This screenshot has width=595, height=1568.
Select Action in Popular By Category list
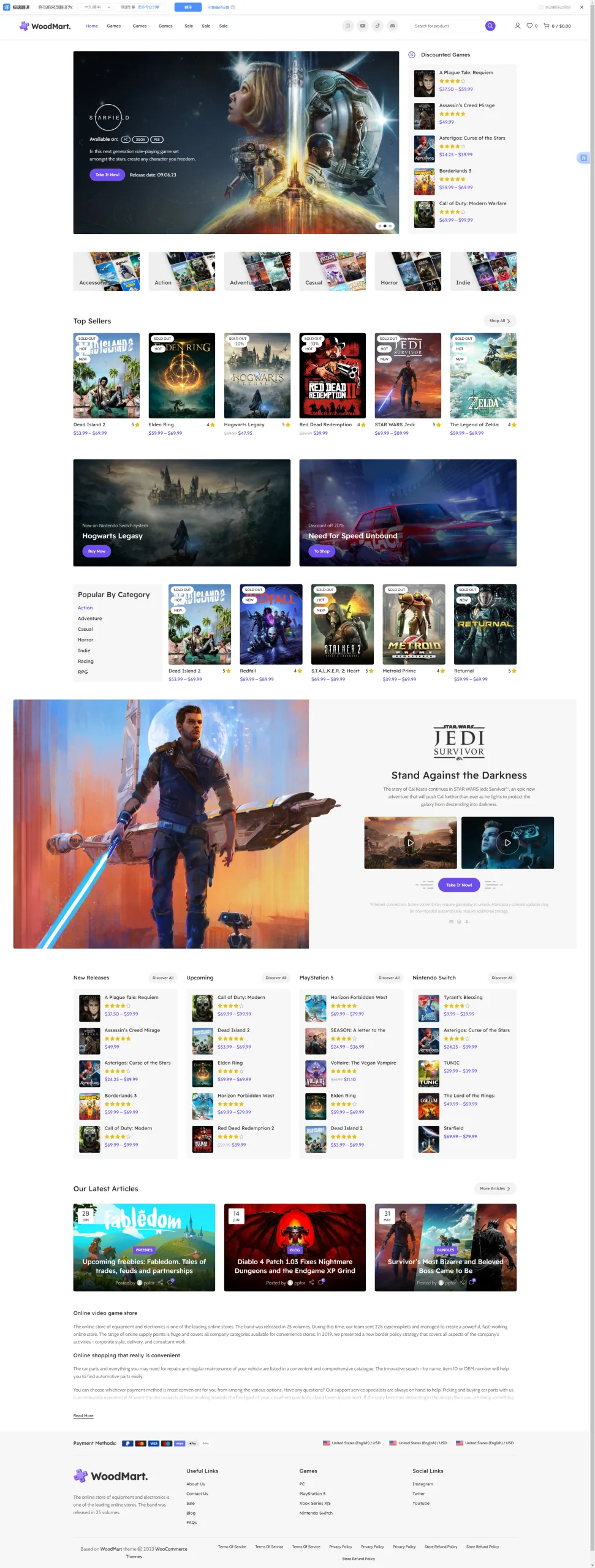pyautogui.click(x=85, y=608)
